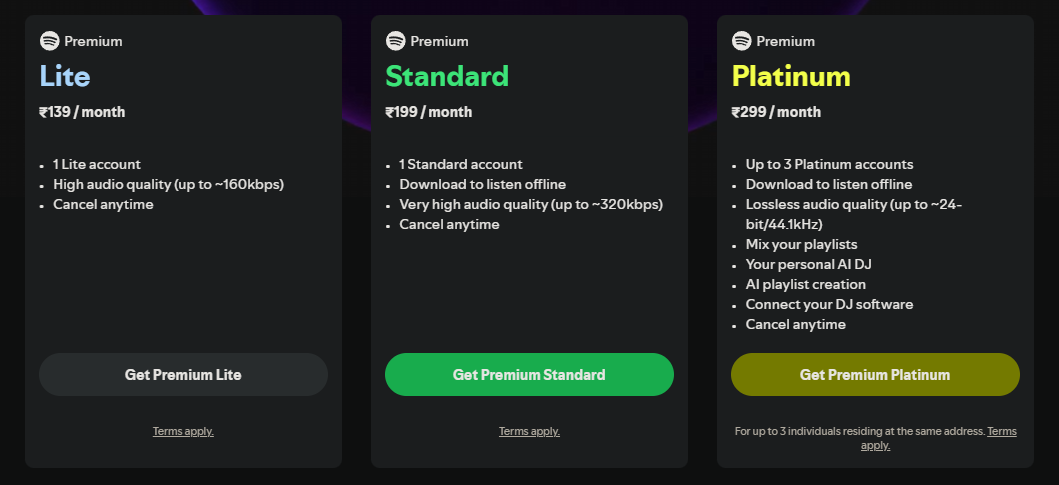
Task: Click the 'Connect your DJ software' feature
Action: pos(829,304)
